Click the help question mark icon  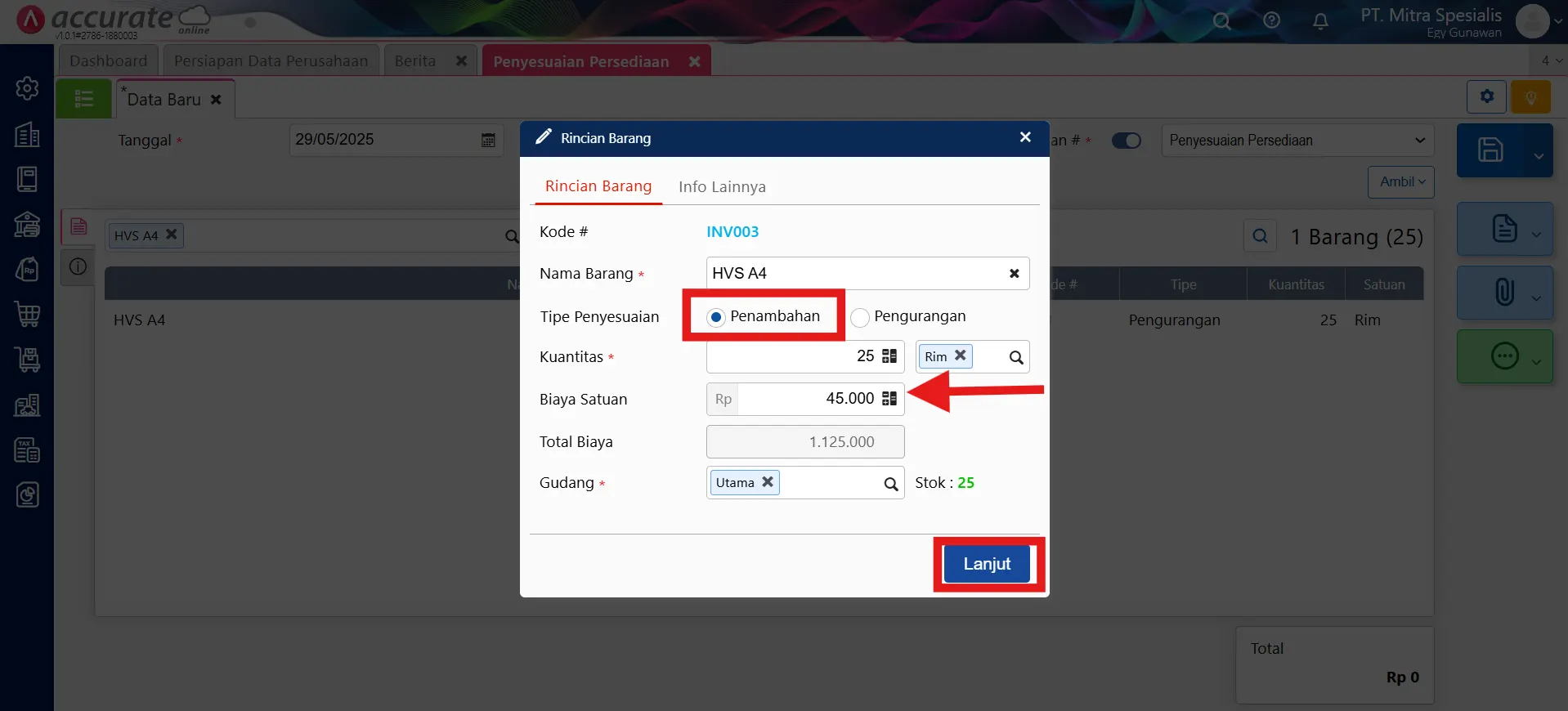(x=1271, y=20)
